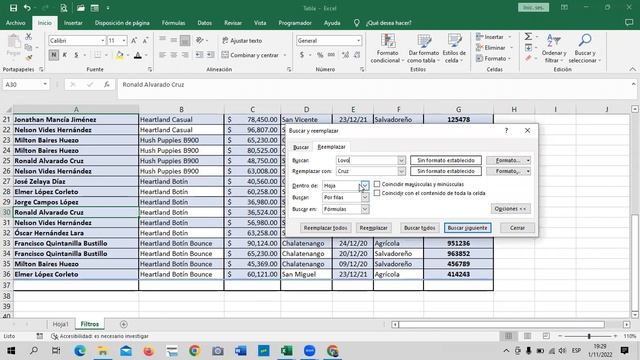Open Dar formato como tabla

424,48
